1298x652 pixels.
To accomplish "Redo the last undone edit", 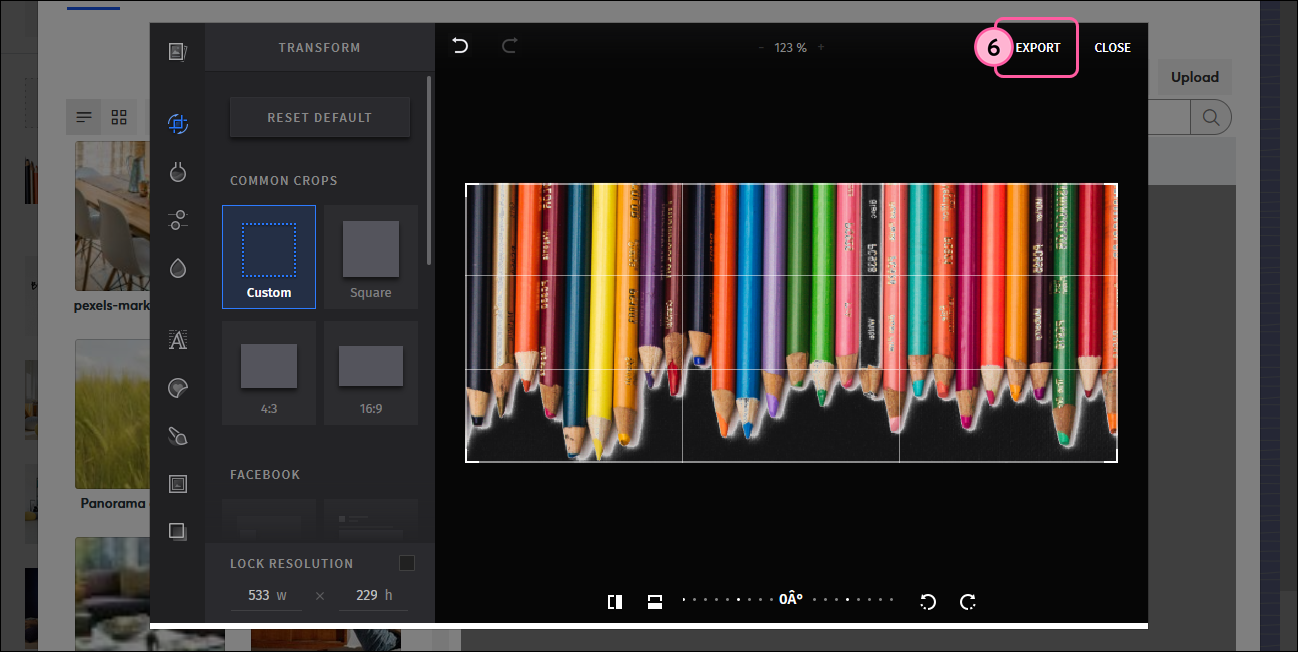I will pos(509,46).
